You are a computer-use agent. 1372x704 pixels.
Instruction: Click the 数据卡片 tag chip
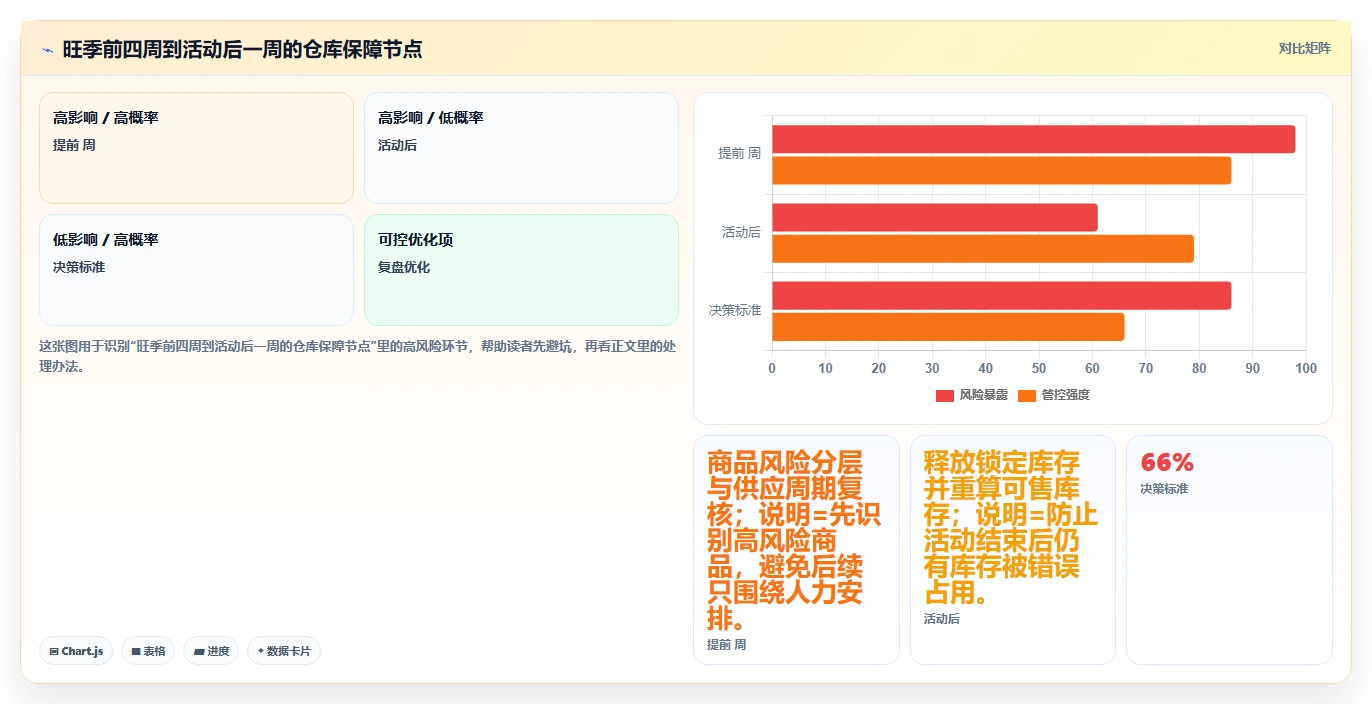click(x=284, y=651)
